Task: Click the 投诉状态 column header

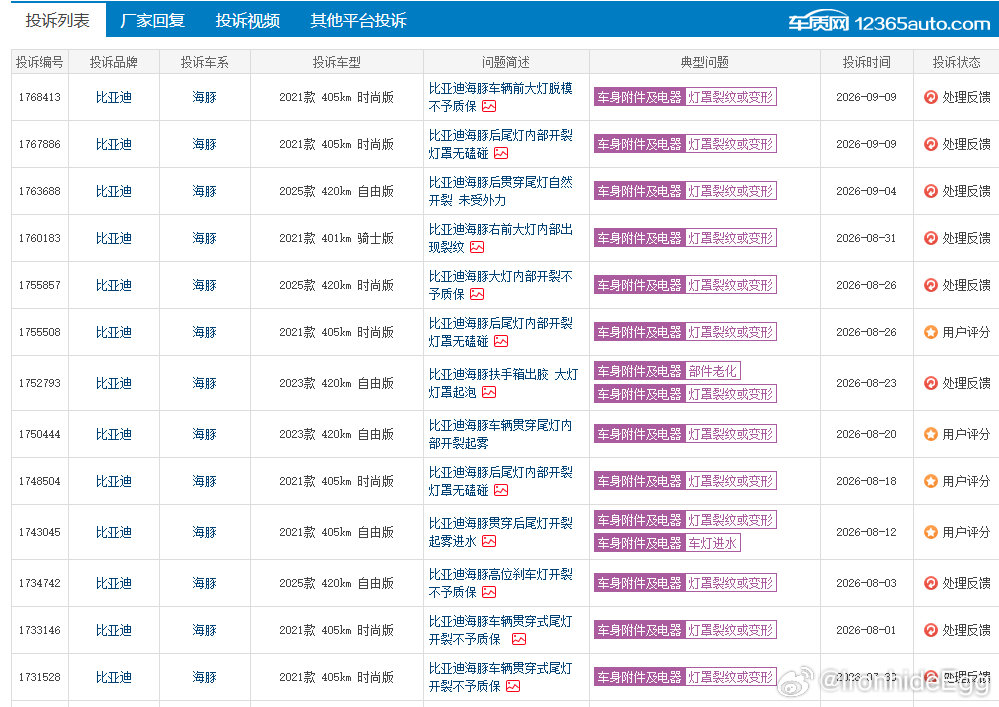Action: [x=956, y=62]
